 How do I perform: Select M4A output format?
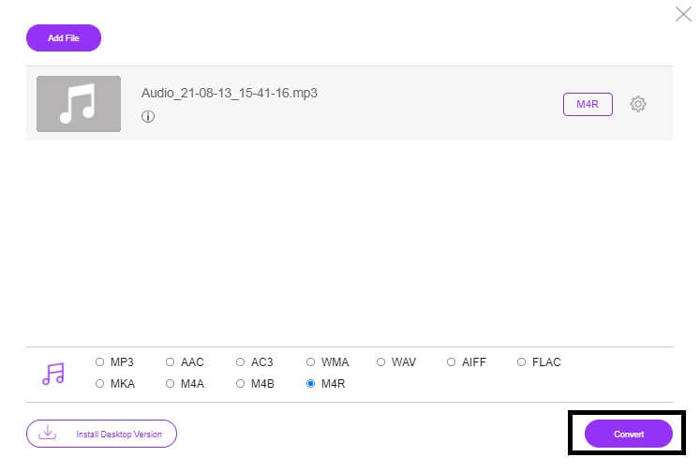170,383
